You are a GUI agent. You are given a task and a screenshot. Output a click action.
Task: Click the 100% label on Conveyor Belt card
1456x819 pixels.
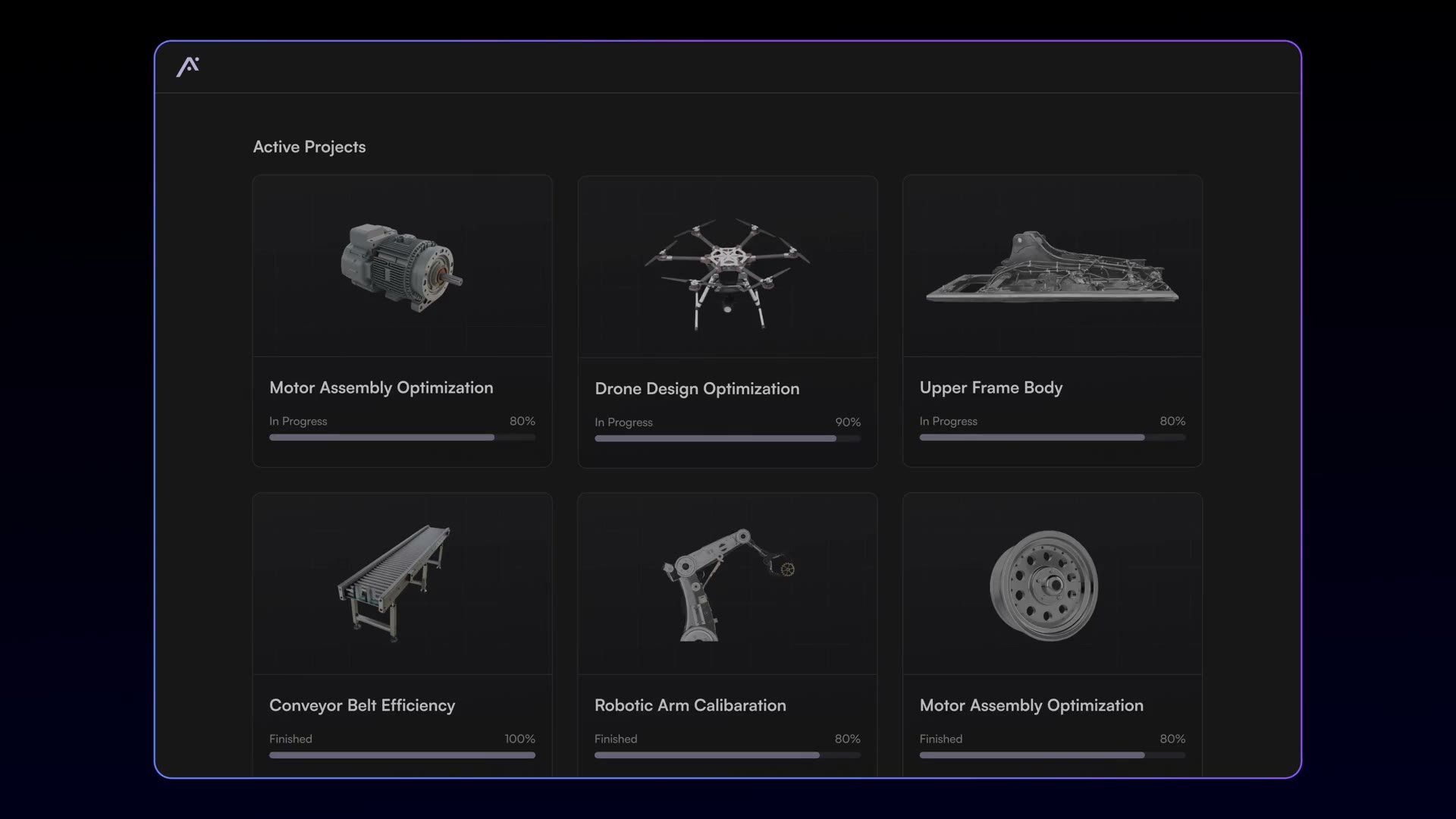(x=520, y=739)
